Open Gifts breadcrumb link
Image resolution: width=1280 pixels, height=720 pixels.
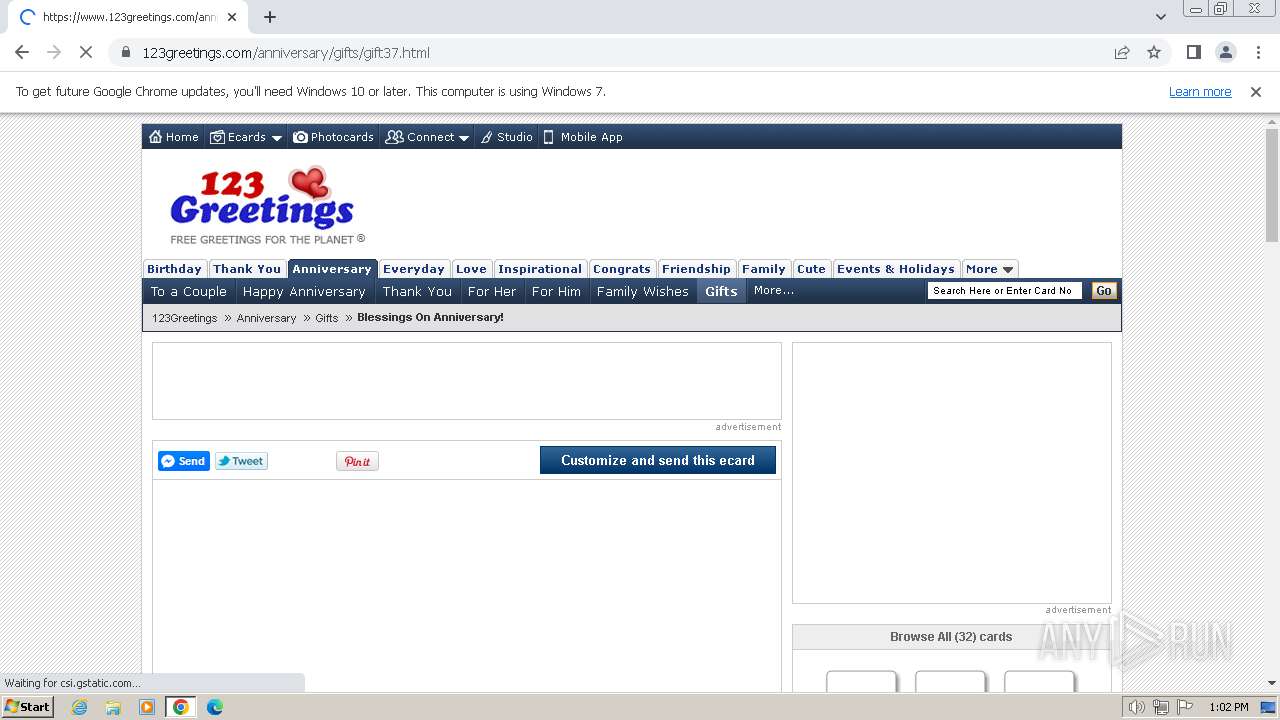click(x=327, y=318)
